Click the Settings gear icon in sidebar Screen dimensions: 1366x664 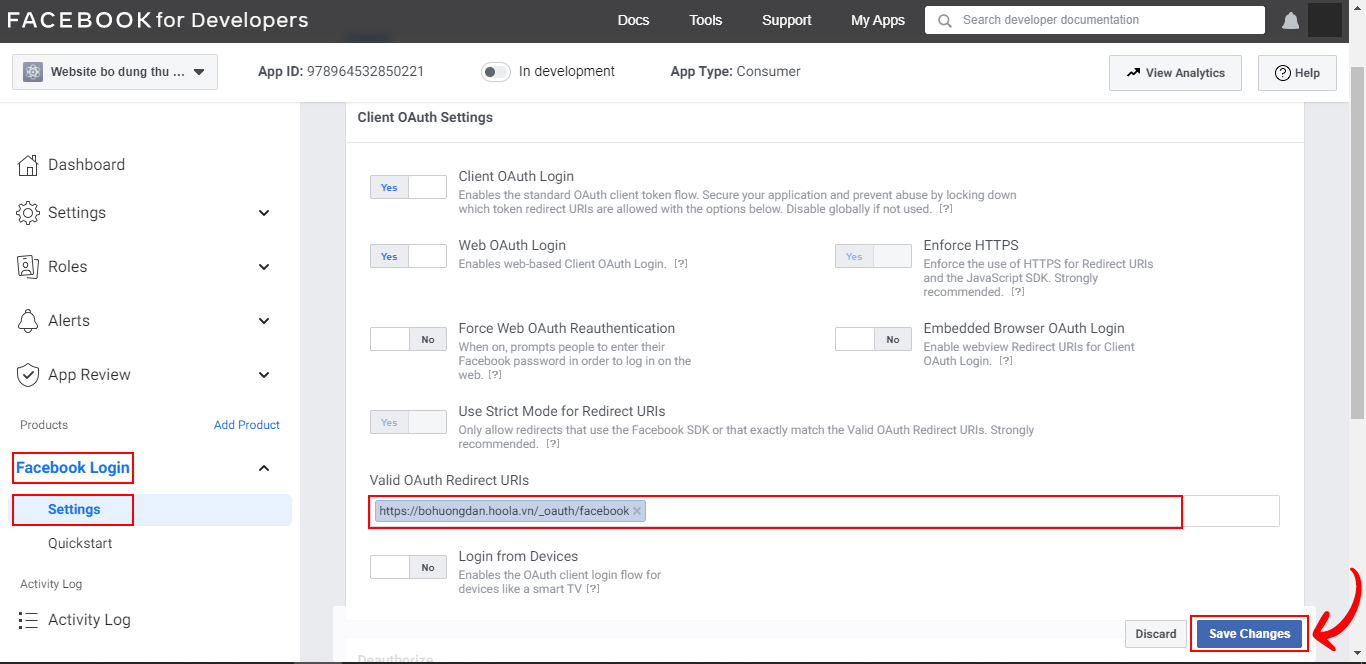pos(29,213)
